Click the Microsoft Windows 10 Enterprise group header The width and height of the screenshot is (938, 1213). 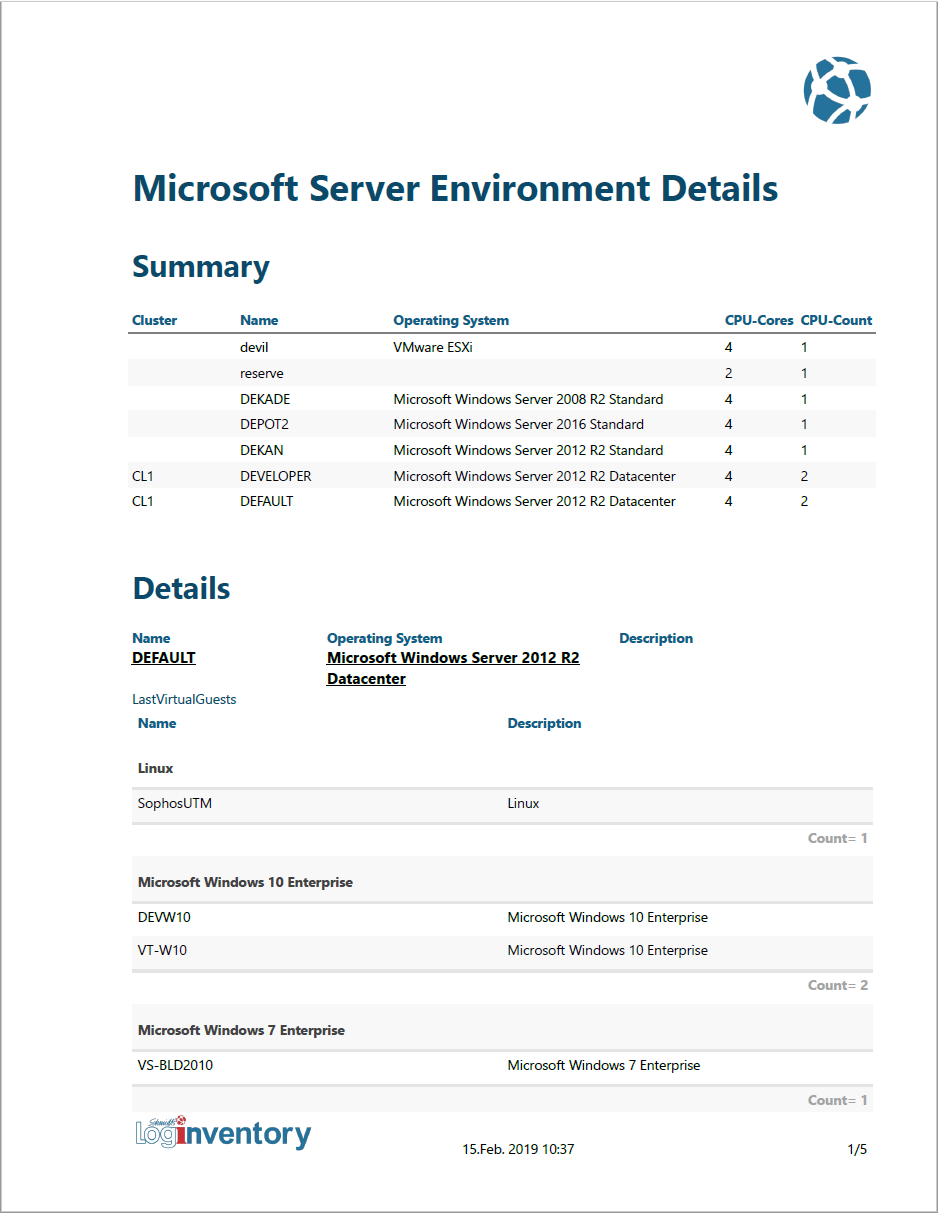coord(245,882)
